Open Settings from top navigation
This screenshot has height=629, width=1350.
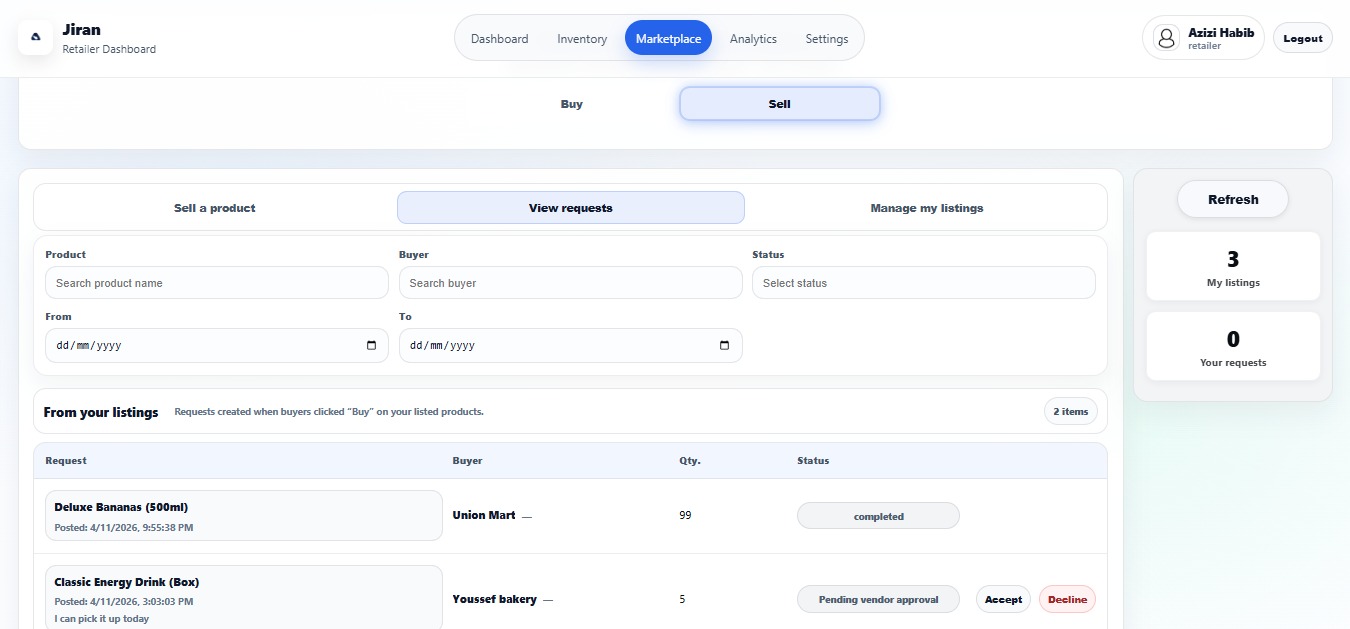(826, 39)
